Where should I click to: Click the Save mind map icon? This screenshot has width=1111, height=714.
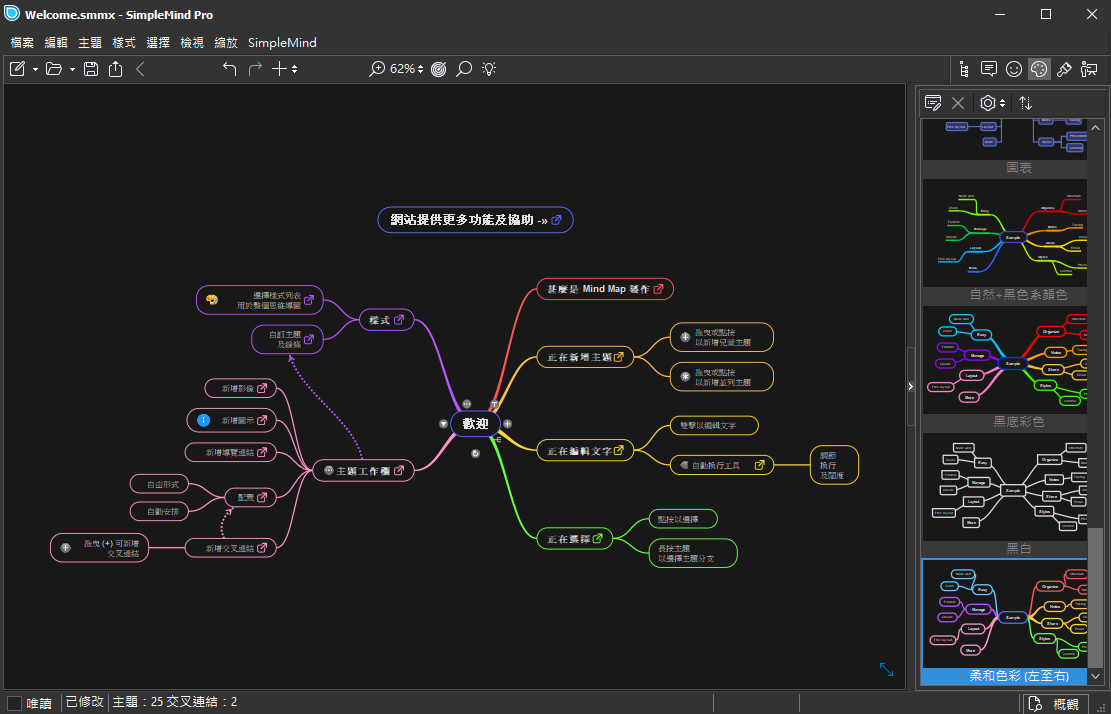pos(91,69)
